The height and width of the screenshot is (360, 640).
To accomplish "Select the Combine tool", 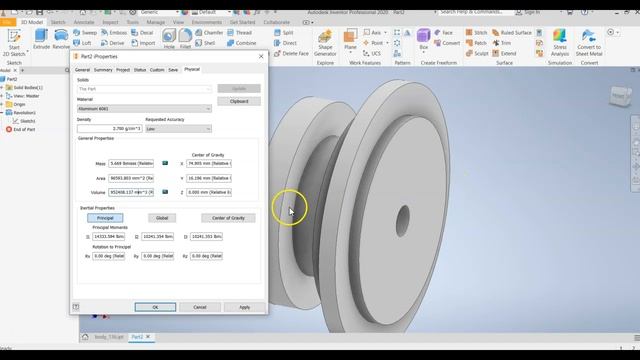I will [242, 43].
